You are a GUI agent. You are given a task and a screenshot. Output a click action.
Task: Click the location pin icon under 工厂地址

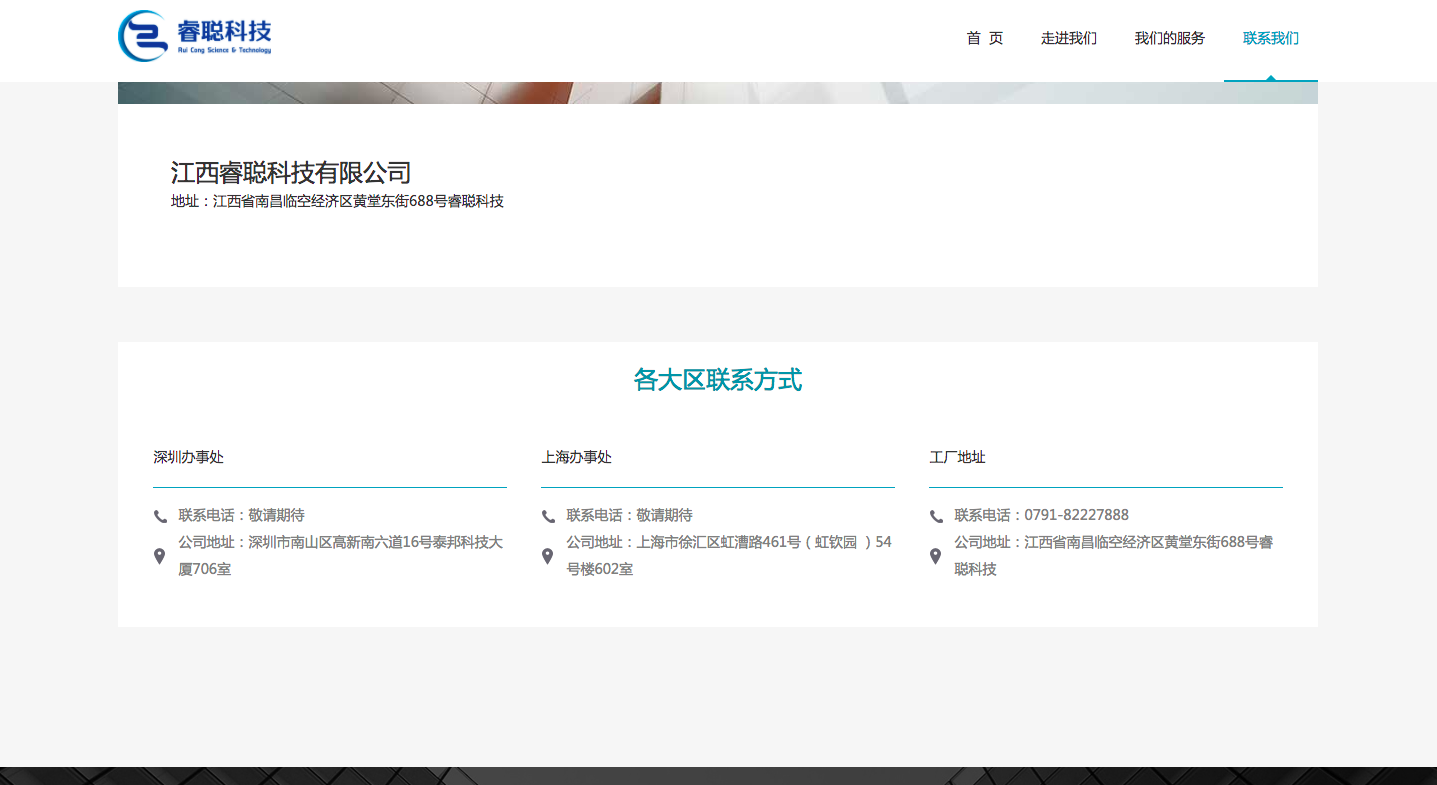point(935,556)
